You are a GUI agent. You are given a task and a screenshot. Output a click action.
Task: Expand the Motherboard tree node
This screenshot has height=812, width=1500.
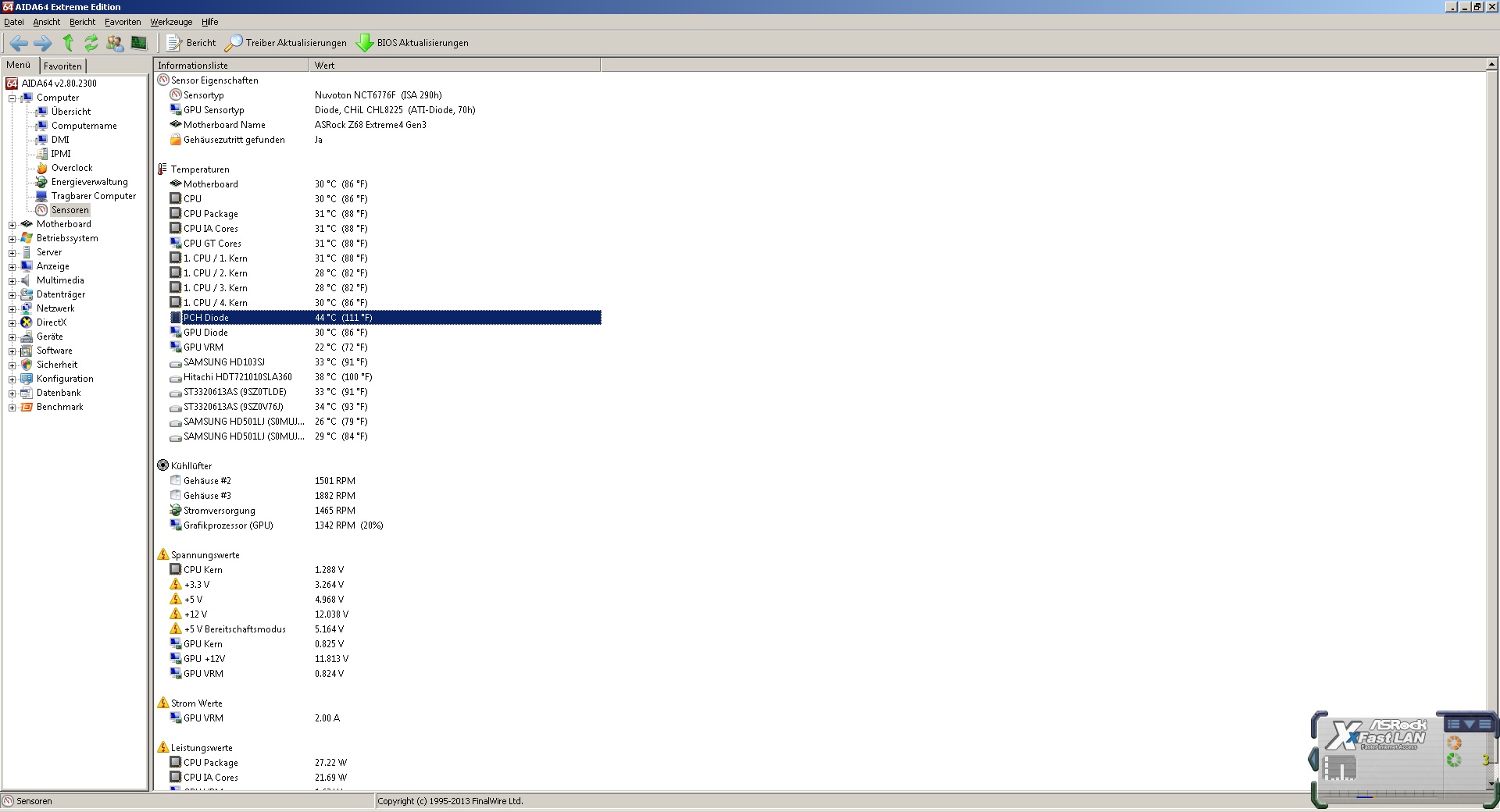click(12, 225)
